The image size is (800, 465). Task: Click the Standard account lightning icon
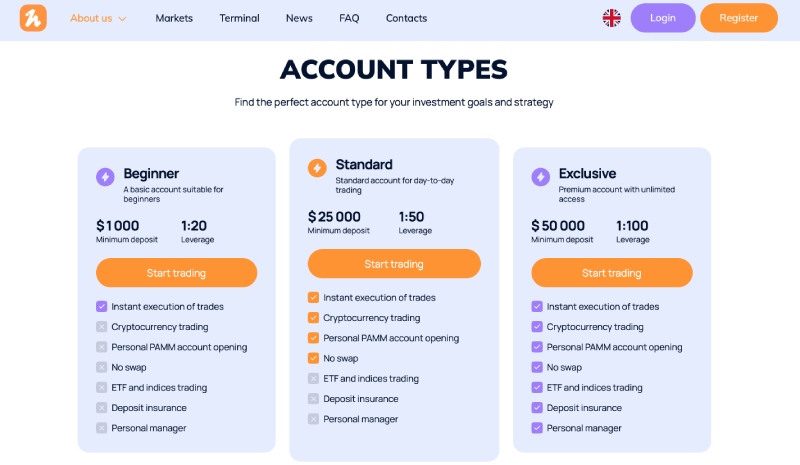pyautogui.click(x=317, y=168)
